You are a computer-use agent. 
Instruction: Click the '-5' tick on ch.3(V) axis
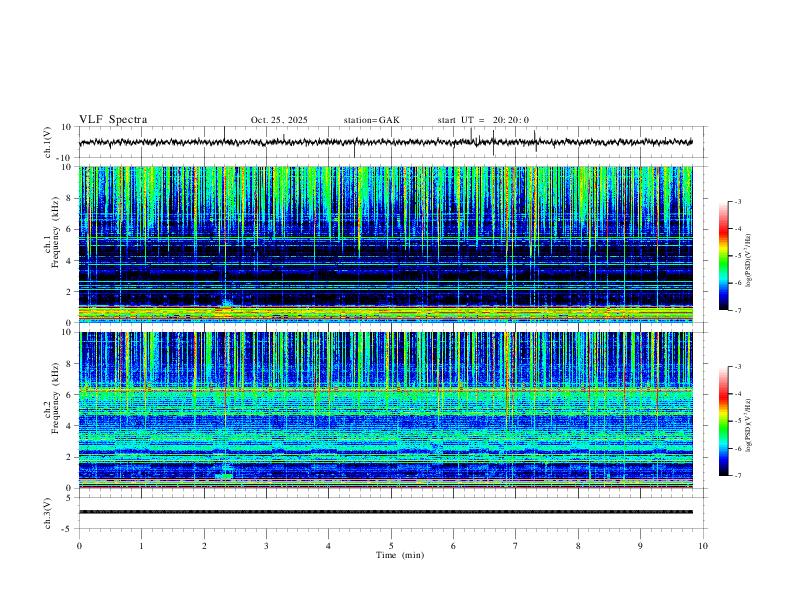point(68,529)
